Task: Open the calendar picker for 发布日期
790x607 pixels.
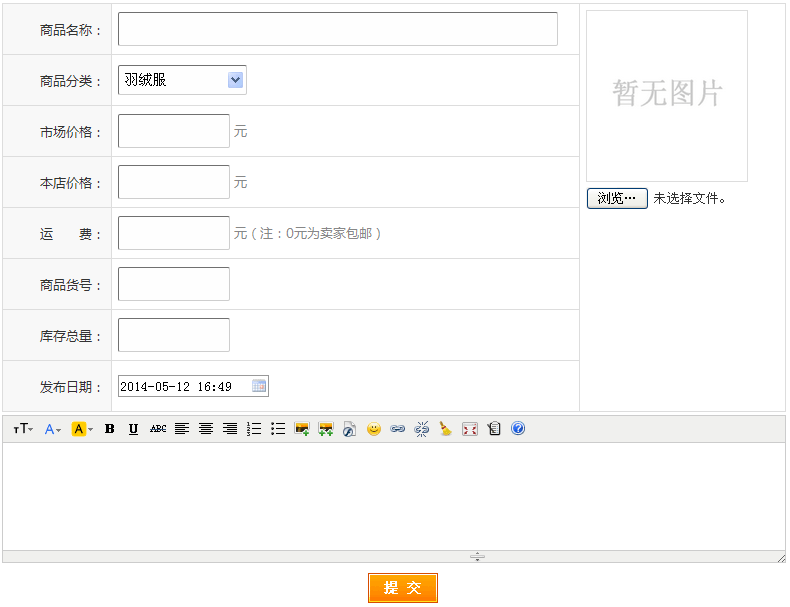Action: [259, 386]
